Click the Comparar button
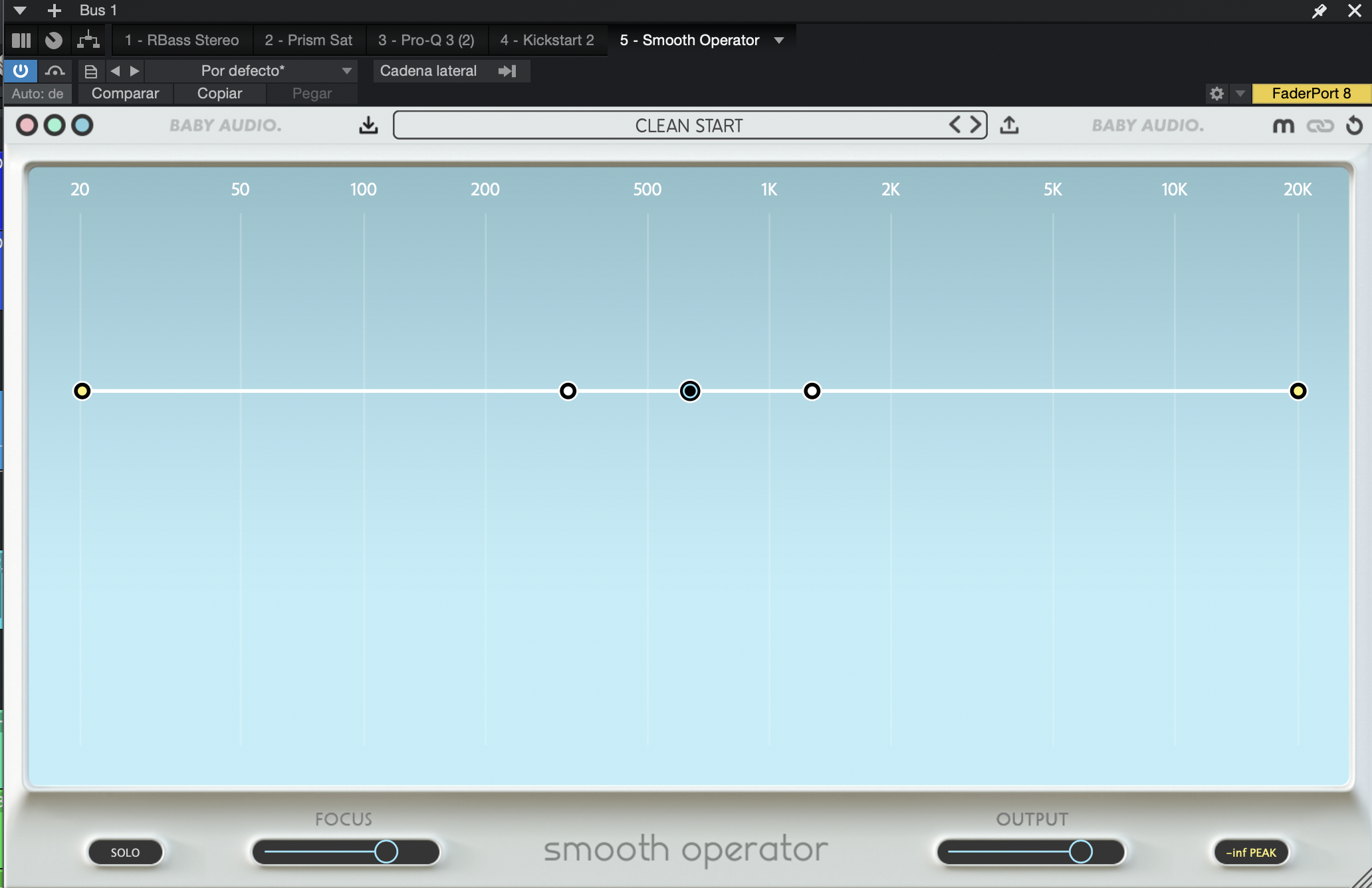This screenshot has width=1372, height=888. (x=125, y=94)
